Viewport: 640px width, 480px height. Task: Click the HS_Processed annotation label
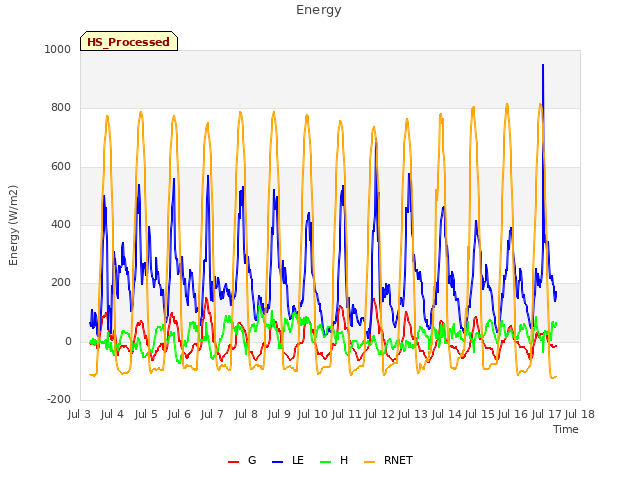[129, 42]
